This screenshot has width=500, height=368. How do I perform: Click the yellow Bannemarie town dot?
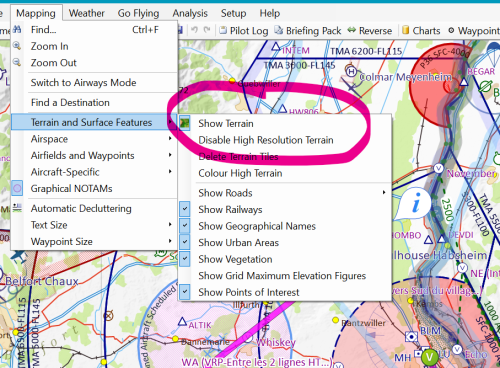tap(175, 339)
